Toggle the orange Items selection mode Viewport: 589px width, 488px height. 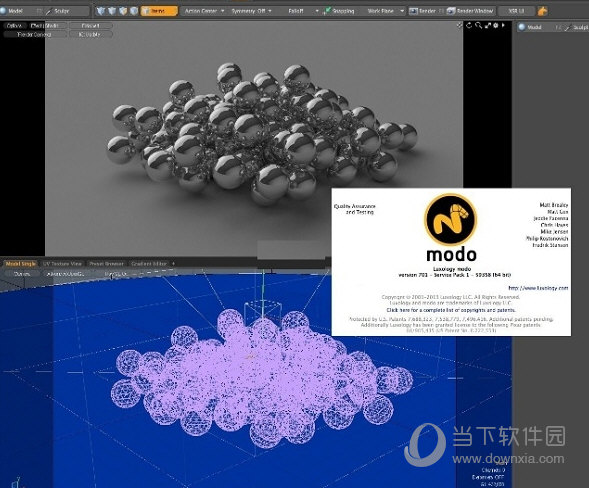tap(159, 11)
